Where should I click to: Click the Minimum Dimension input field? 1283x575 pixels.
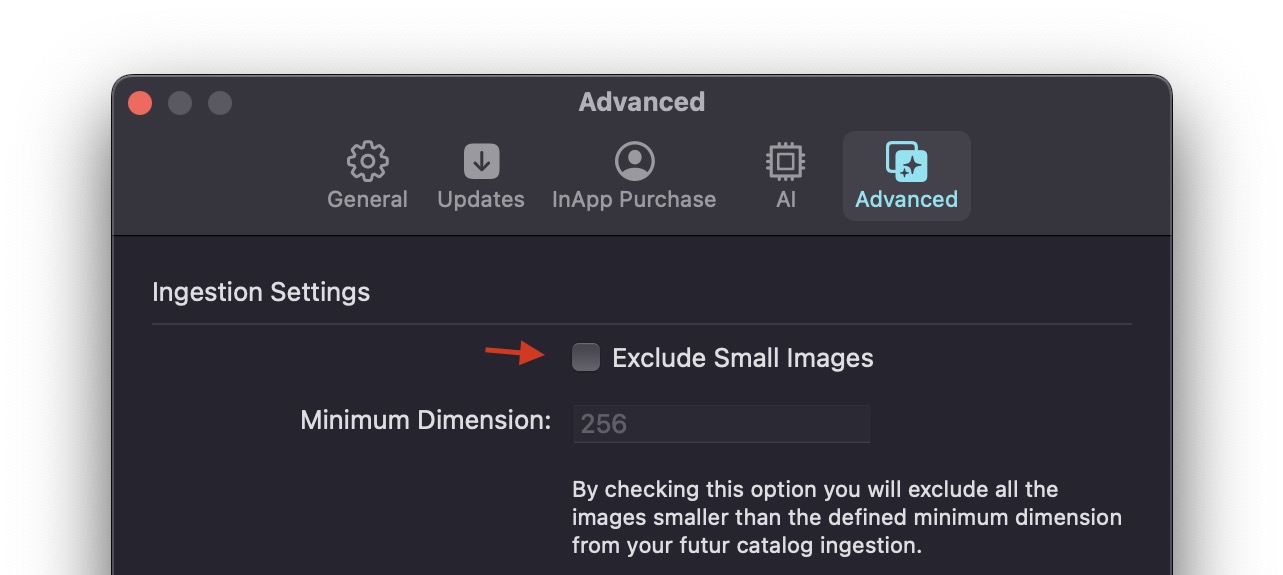721,424
